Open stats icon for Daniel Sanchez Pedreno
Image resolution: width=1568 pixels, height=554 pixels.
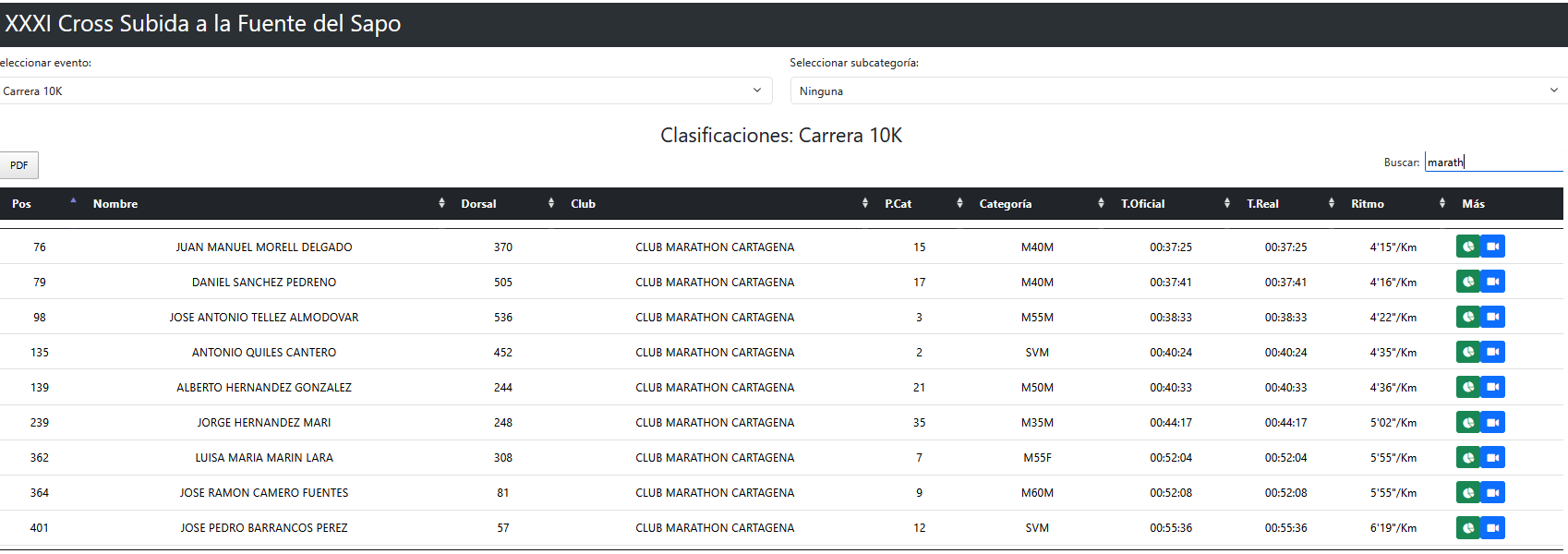[x=1468, y=282]
